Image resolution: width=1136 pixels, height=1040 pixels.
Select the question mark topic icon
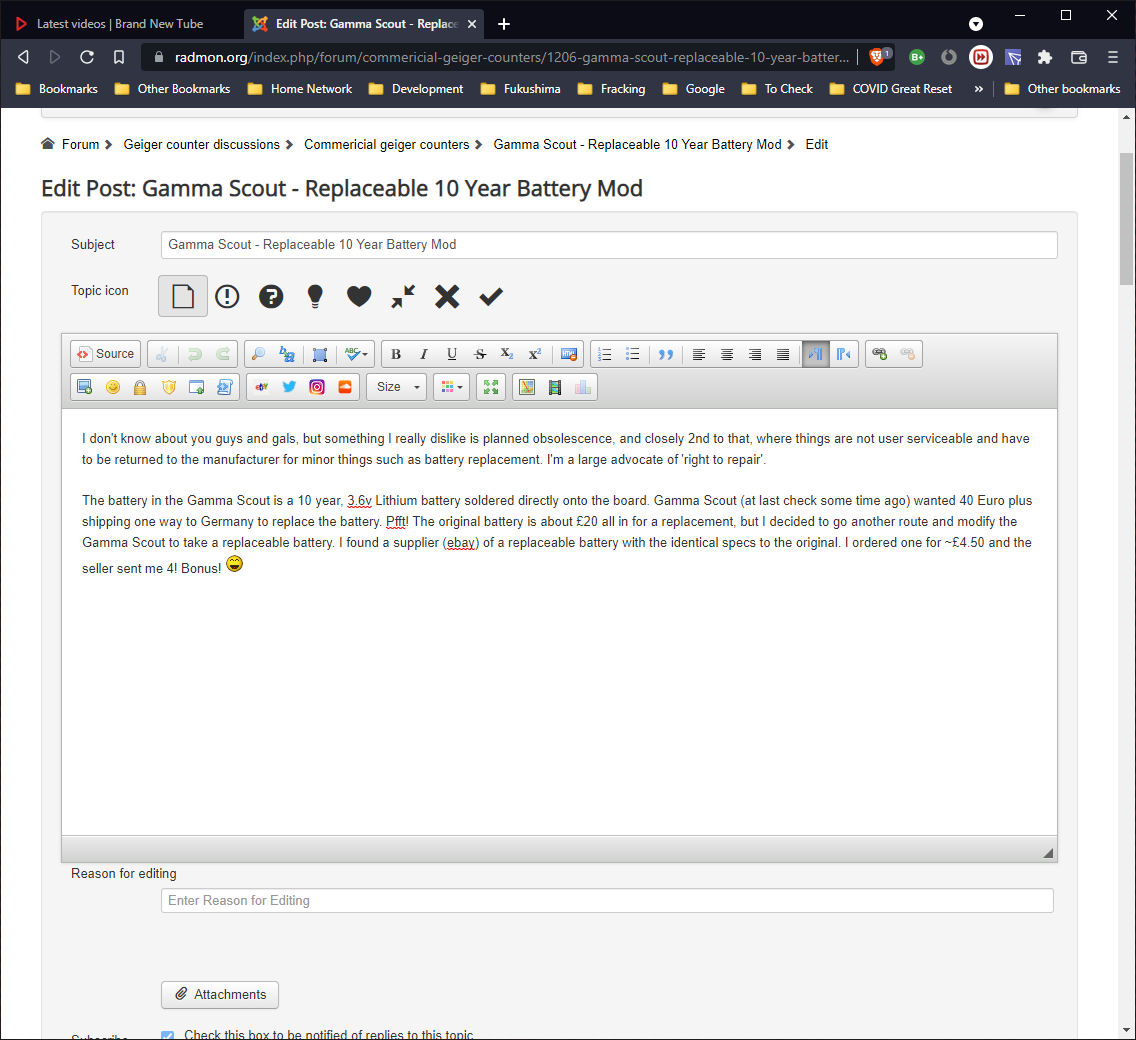[x=271, y=296]
